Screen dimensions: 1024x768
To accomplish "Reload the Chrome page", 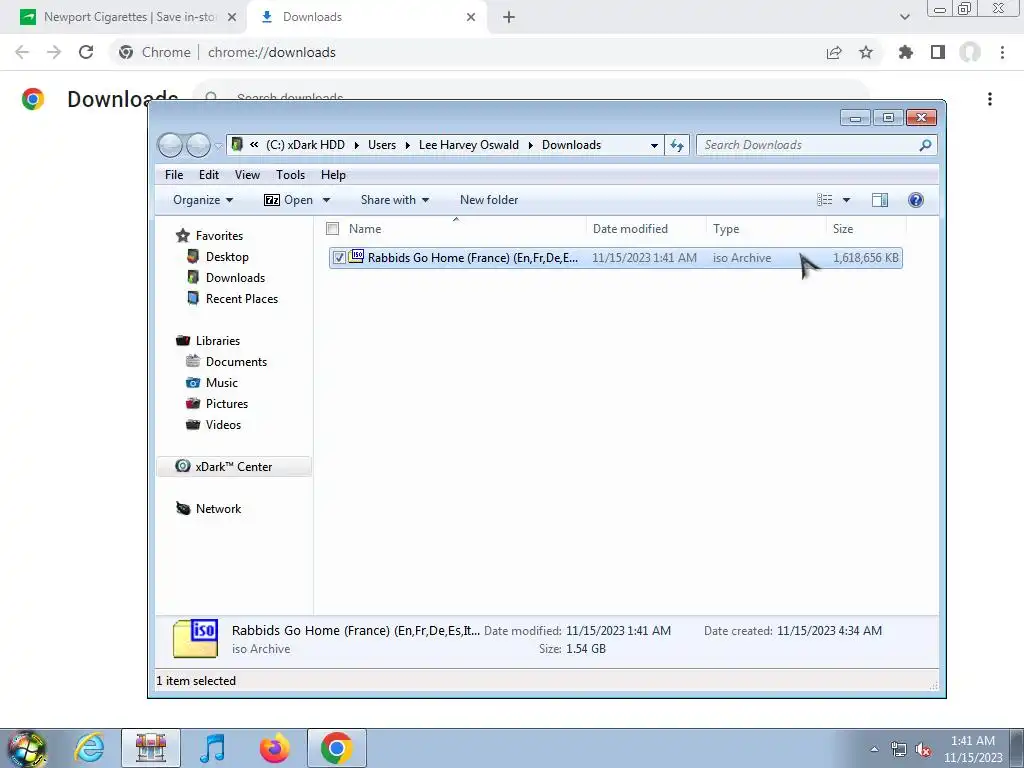I will click(86, 52).
